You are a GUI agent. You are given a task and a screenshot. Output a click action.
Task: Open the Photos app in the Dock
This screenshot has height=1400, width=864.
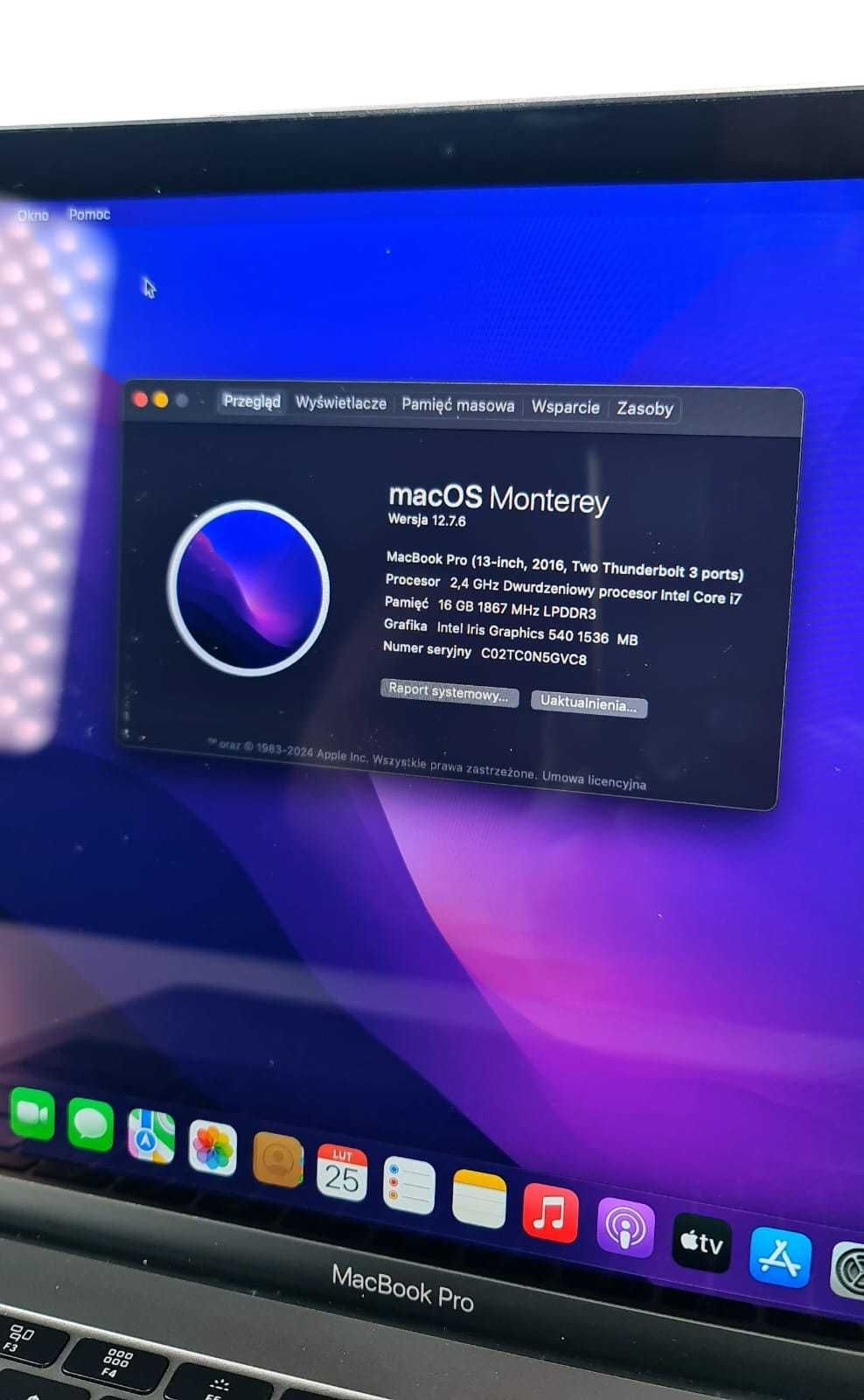click(x=213, y=1147)
